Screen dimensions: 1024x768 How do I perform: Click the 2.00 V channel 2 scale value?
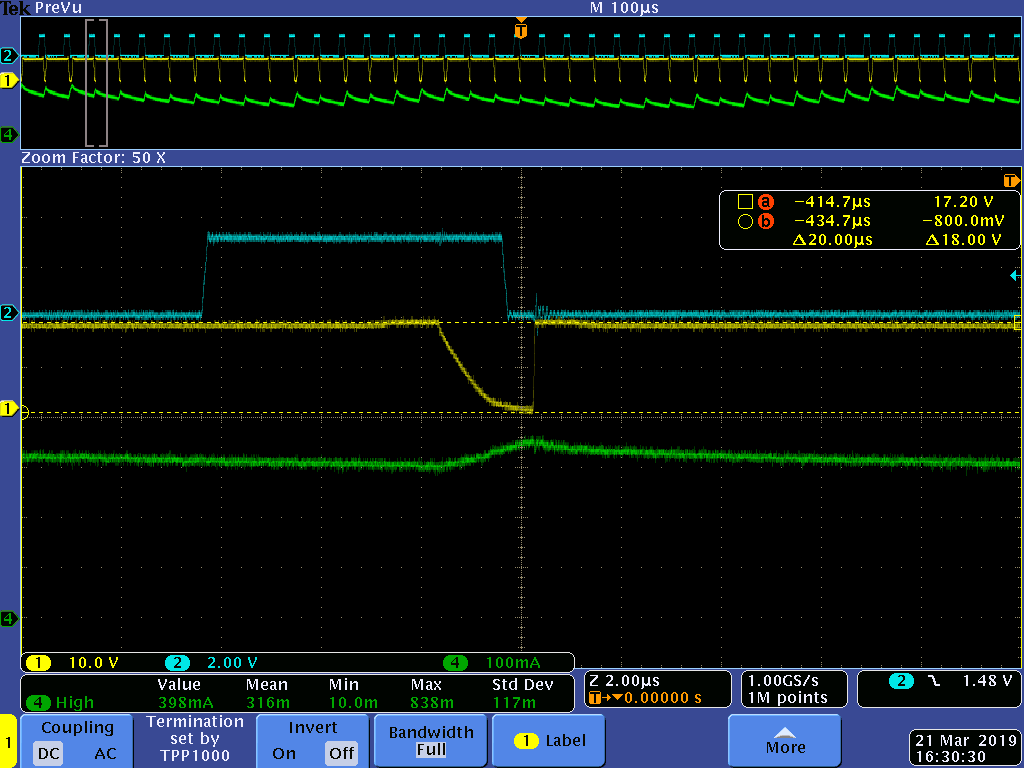click(232, 663)
